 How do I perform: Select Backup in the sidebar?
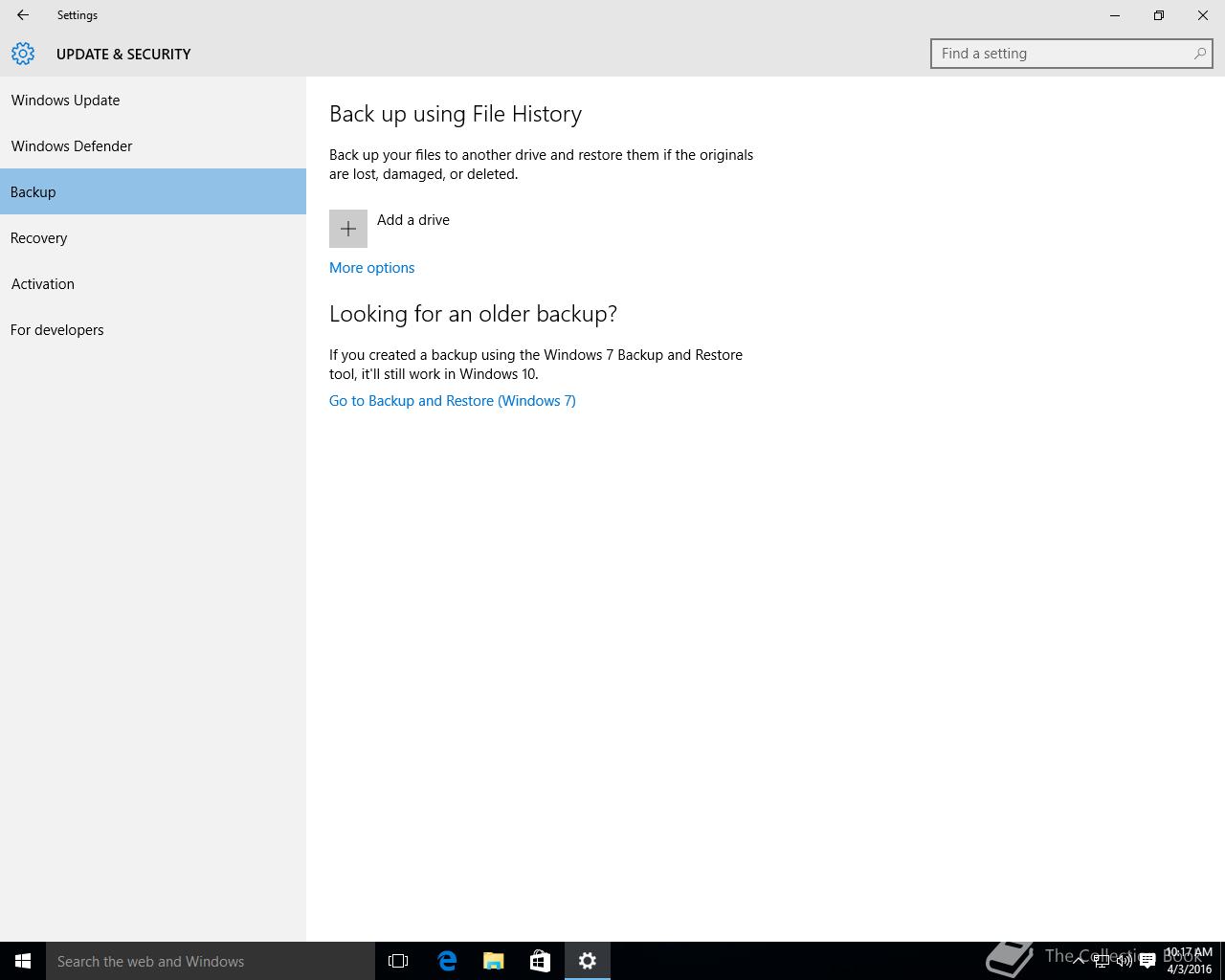(x=153, y=192)
